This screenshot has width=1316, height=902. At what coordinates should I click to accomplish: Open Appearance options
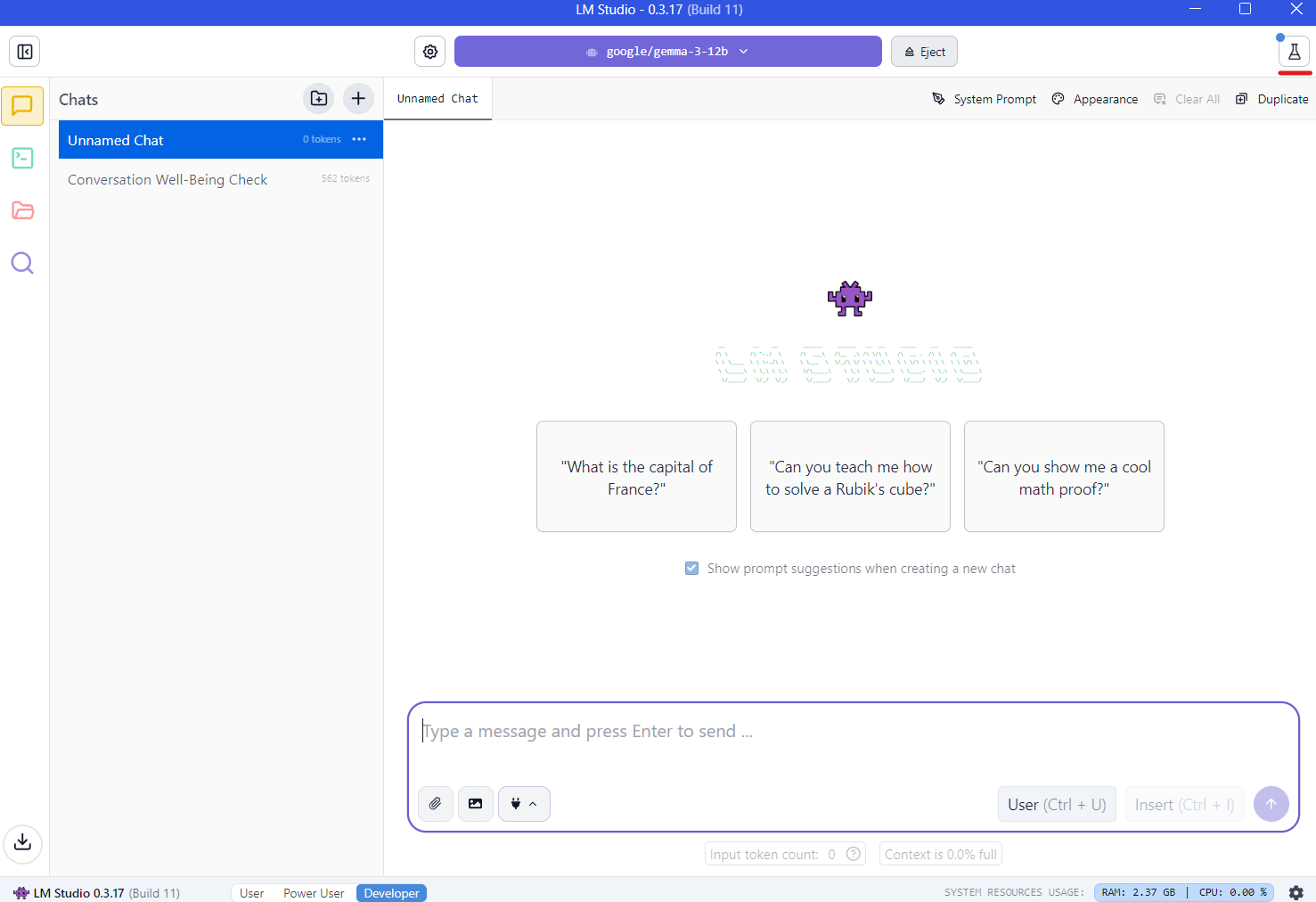(1095, 99)
